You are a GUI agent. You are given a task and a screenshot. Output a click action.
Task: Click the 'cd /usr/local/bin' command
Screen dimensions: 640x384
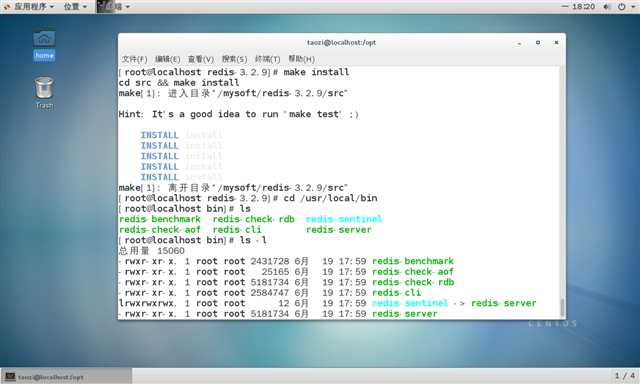tap(330, 198)
